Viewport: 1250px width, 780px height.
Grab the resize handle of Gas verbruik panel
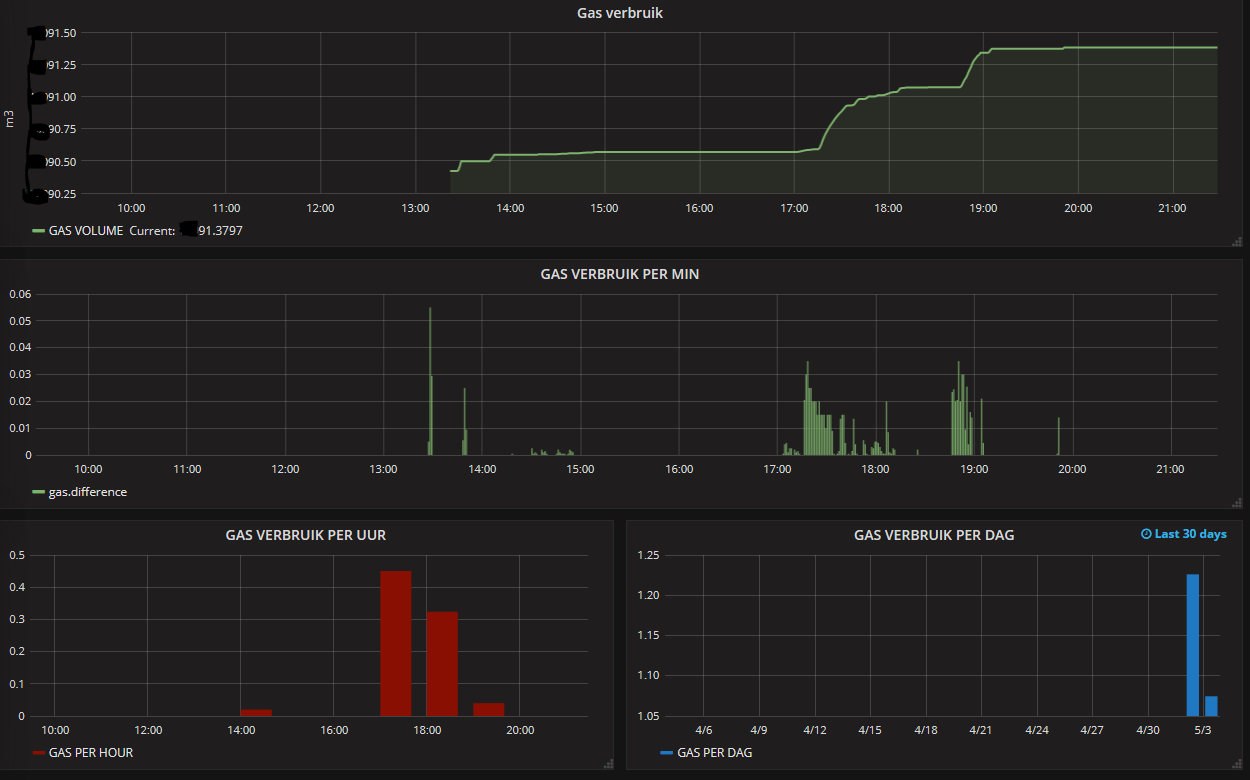coord(1238,241)
